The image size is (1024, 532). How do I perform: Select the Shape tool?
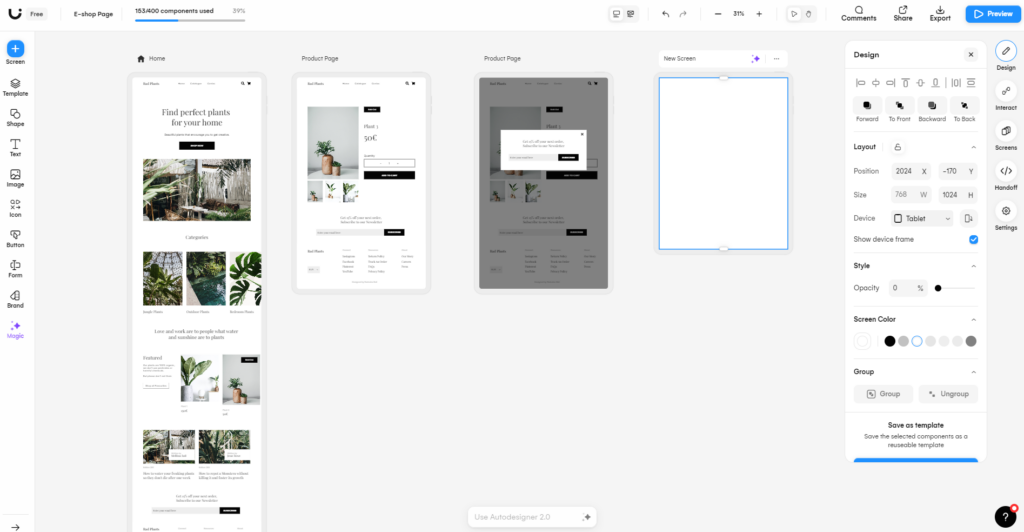coord(15,117)
